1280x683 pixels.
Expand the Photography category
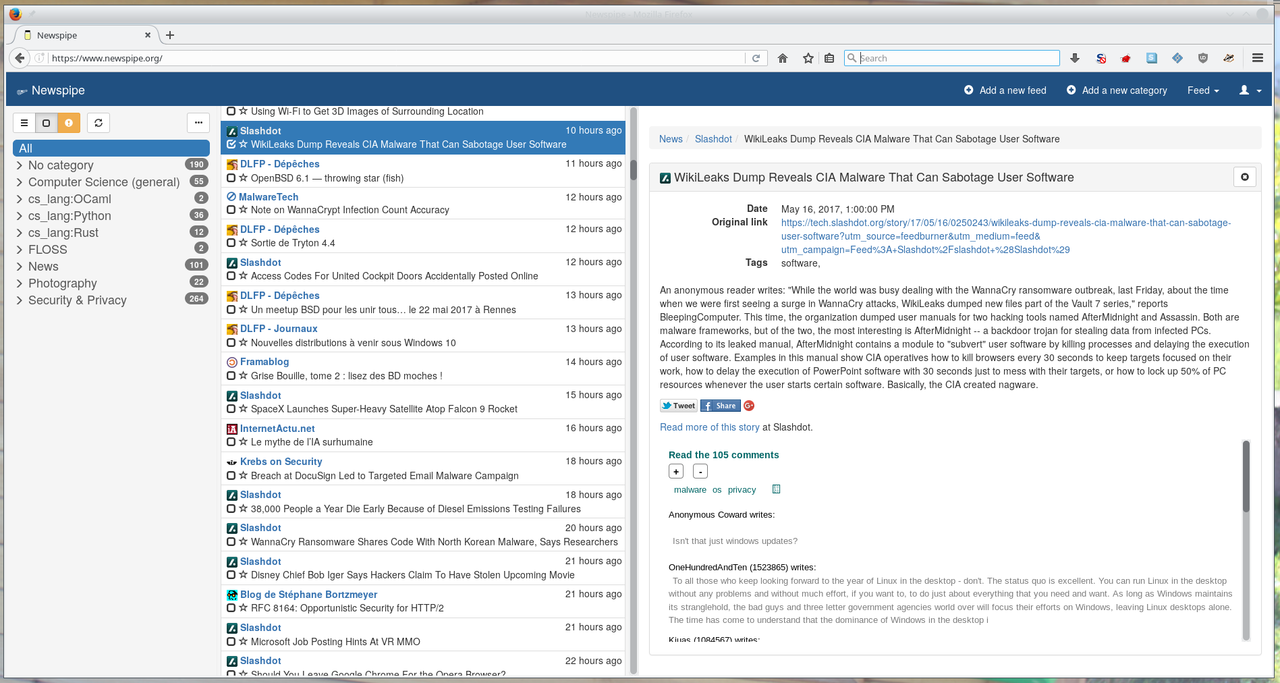[x=20, y=283]
